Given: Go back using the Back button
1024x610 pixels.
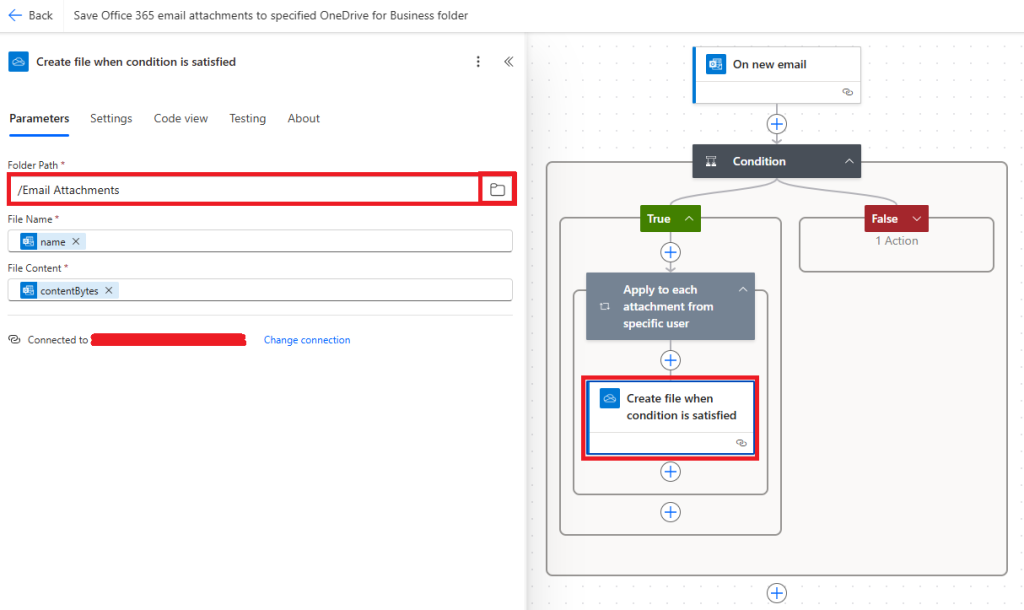Looking at the screenshot, I should pyautogui.click(x=31, y=16).
